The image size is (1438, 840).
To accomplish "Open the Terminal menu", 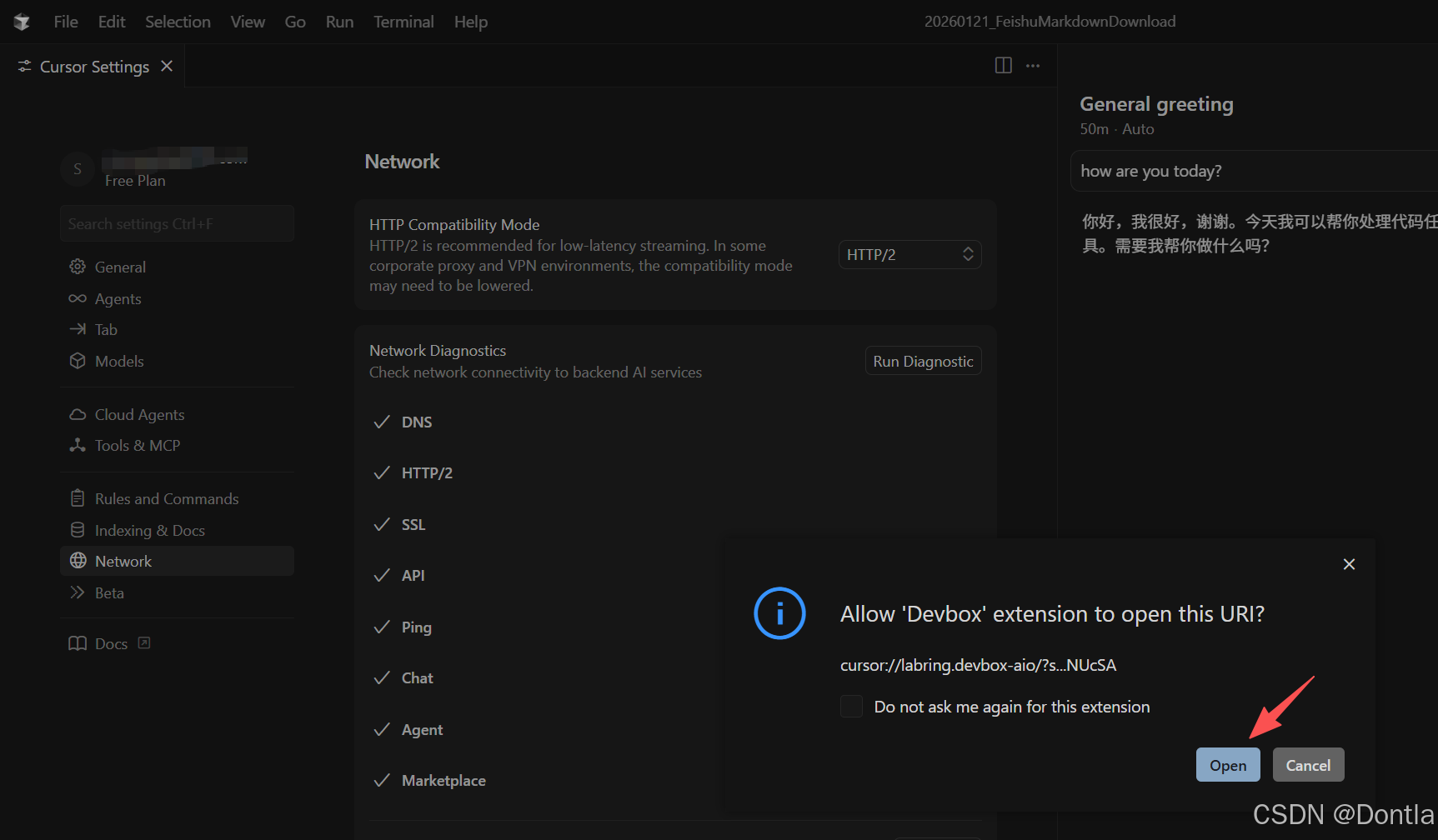I will point(403,22).
